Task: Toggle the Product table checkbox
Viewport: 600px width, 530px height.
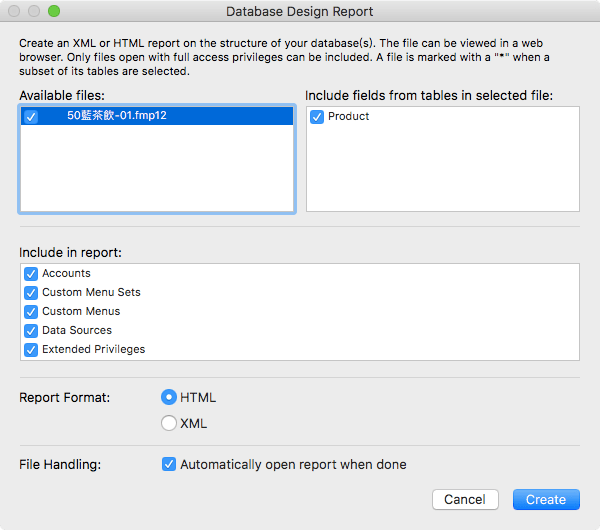Action: point(317,117)
